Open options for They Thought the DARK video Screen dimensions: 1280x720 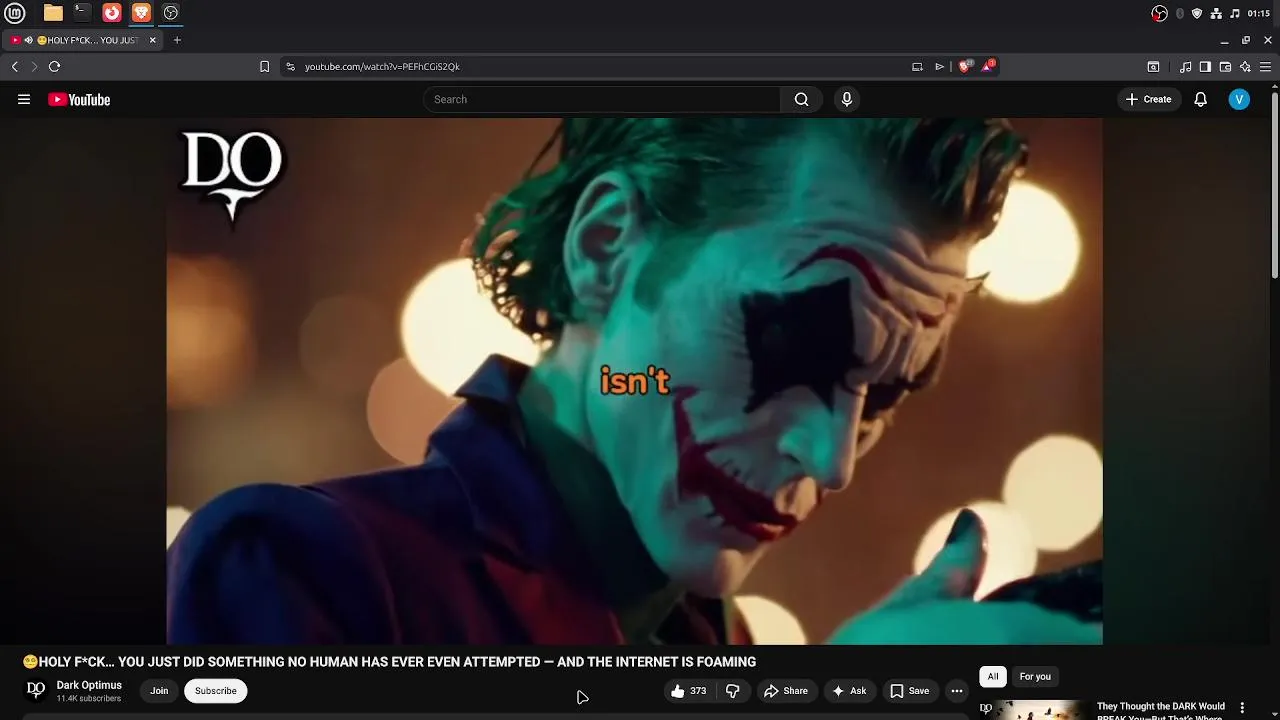click(x=1242, y=708)
